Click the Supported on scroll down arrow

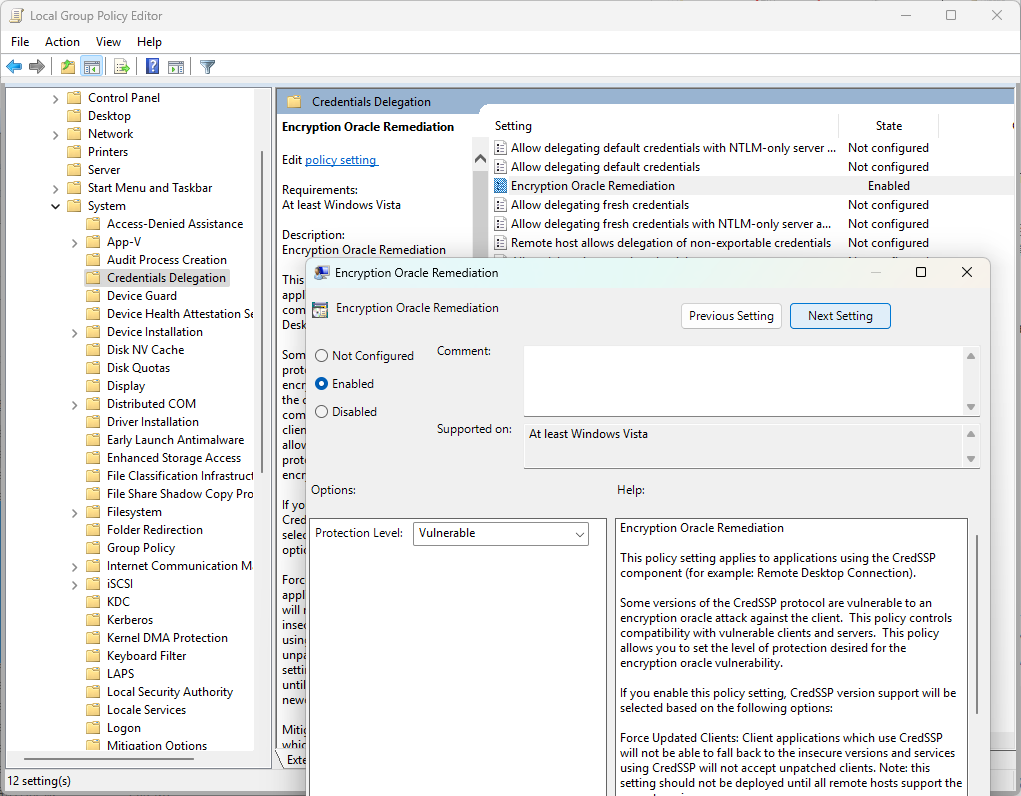click(x=971, y=459)
